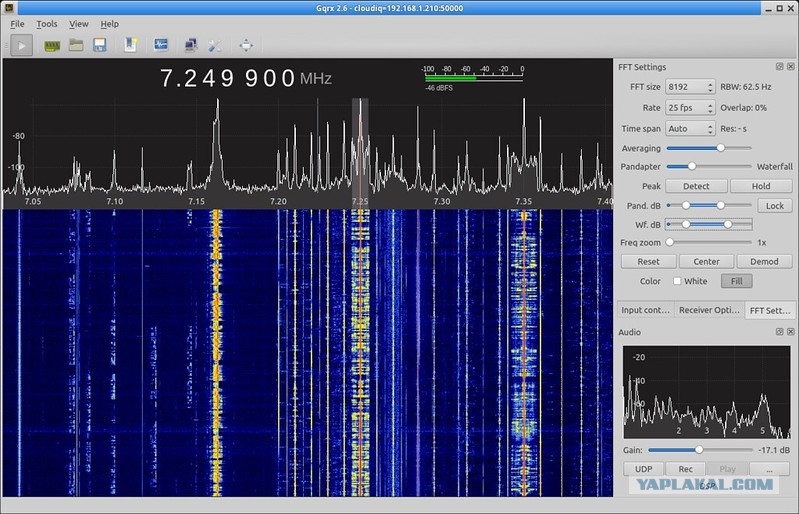
Task: Start DSP with the play toolbar button
Action: pos(21,45)
